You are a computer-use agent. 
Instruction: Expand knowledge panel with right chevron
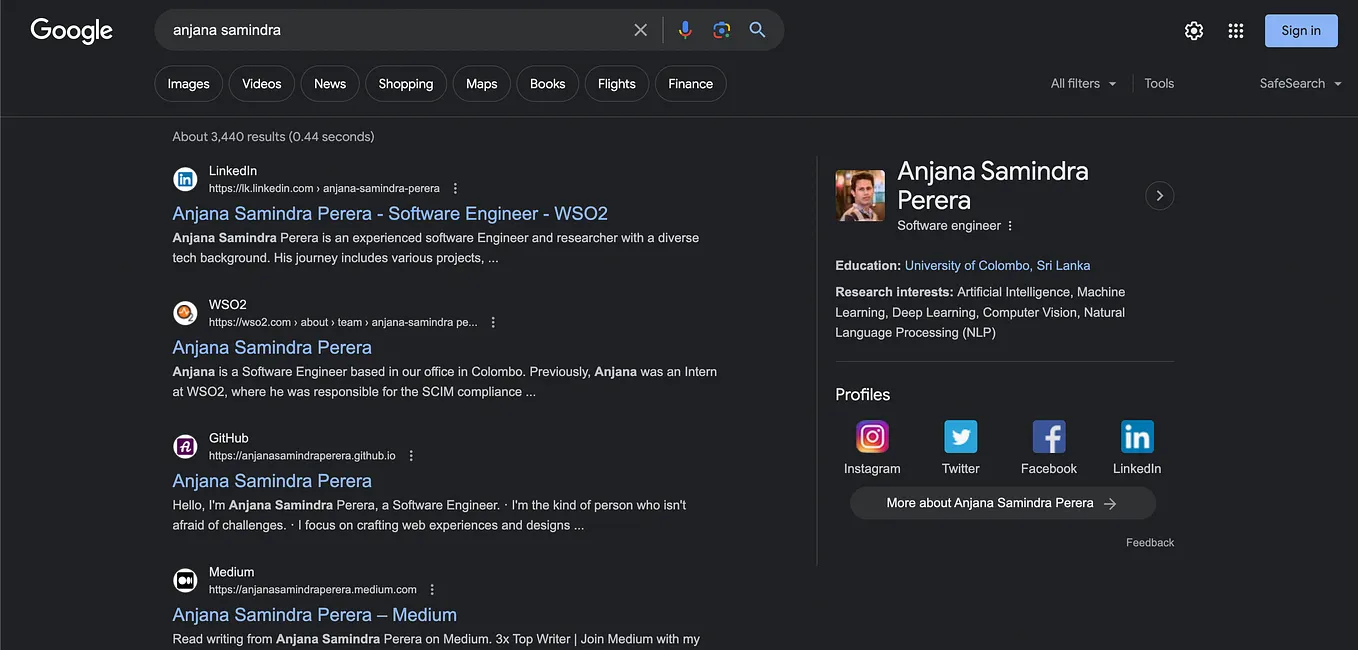1159,195
